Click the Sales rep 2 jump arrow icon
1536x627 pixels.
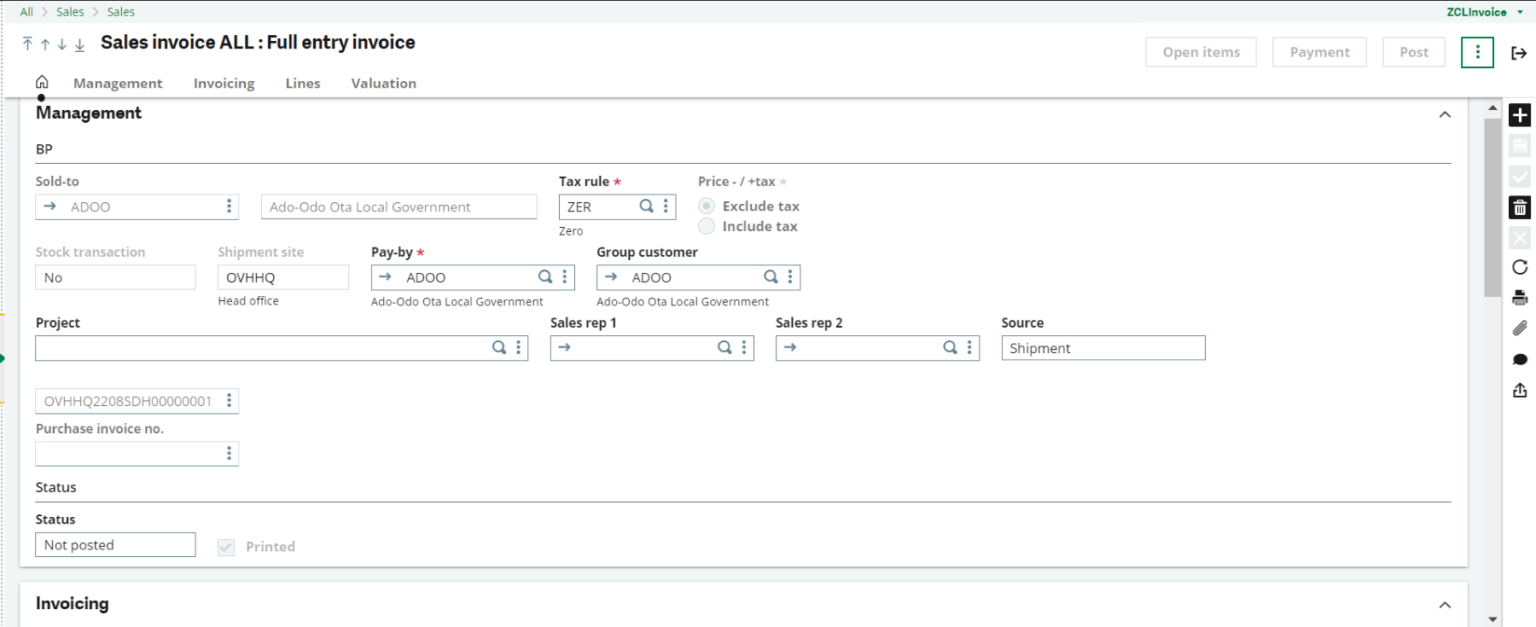point(791,348)
